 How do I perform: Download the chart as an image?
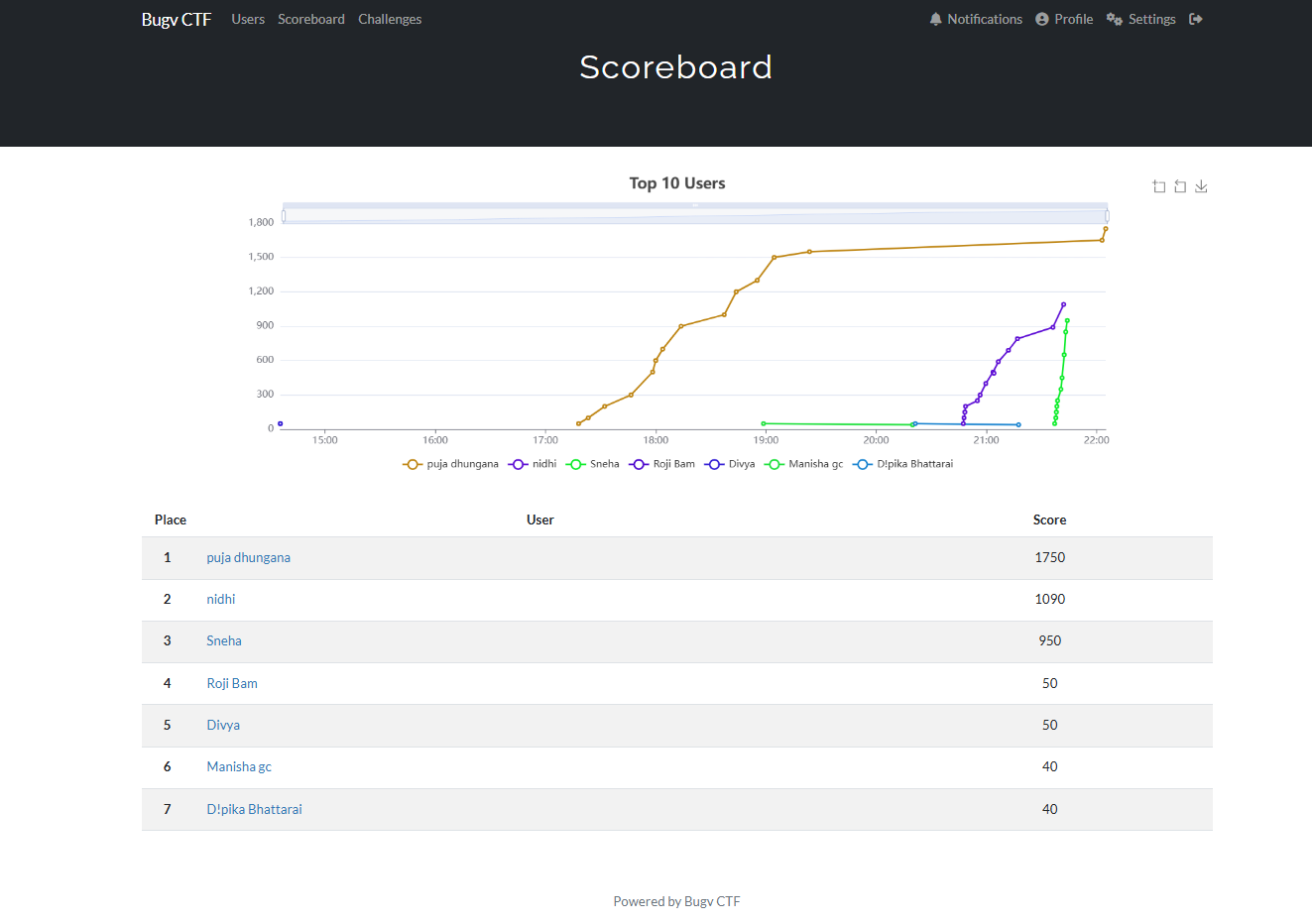pyautogui.click(x=1201, y=186)
